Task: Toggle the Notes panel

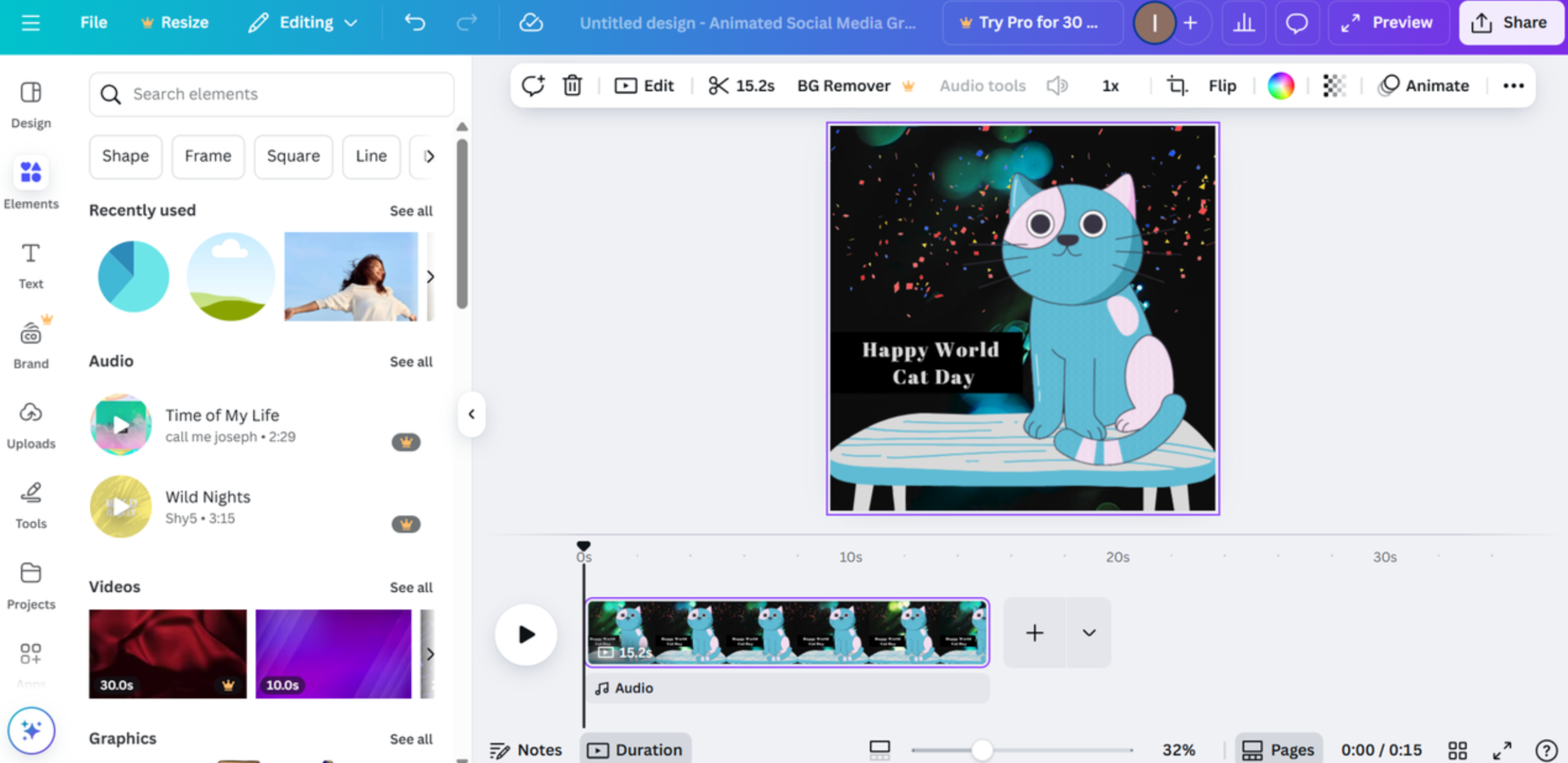Action: point(526,750)
